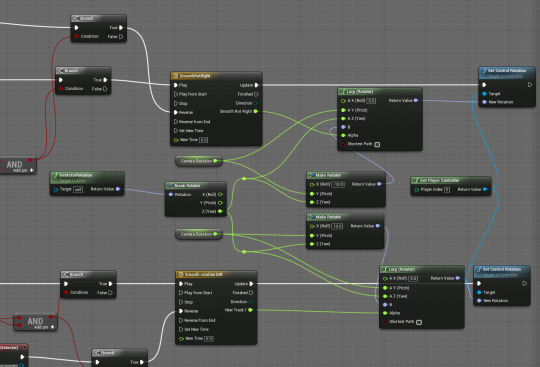Viewport: 540px width, 367px height.
Task: Click B pin on lower Lerp (Rotator)
Action: pyautogui.click(x=385, y=305)
